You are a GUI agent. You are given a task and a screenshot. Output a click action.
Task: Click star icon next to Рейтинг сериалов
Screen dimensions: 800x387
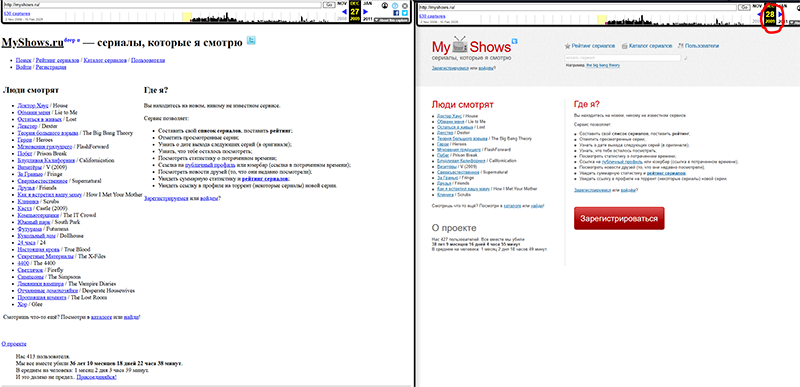[567, 46]
